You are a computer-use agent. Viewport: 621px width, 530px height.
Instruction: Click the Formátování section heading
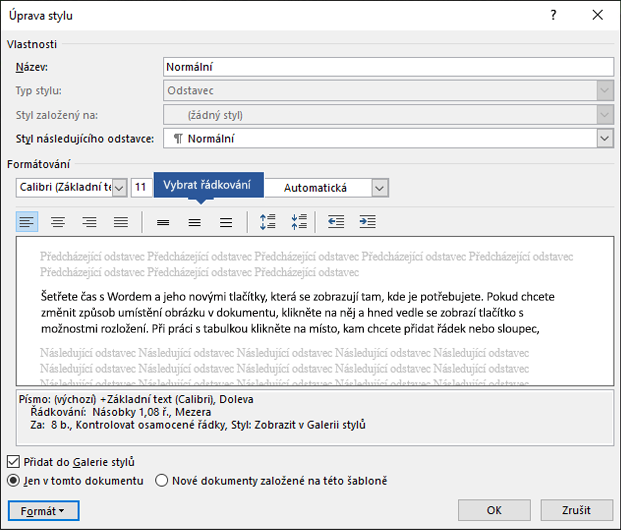38,164
